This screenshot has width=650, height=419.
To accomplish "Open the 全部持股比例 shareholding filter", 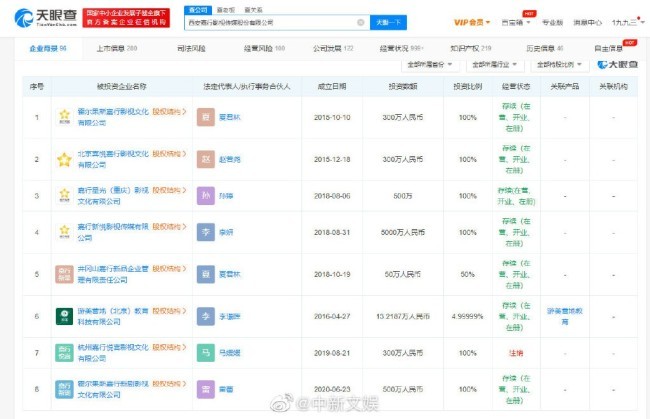I will (560, 65).
